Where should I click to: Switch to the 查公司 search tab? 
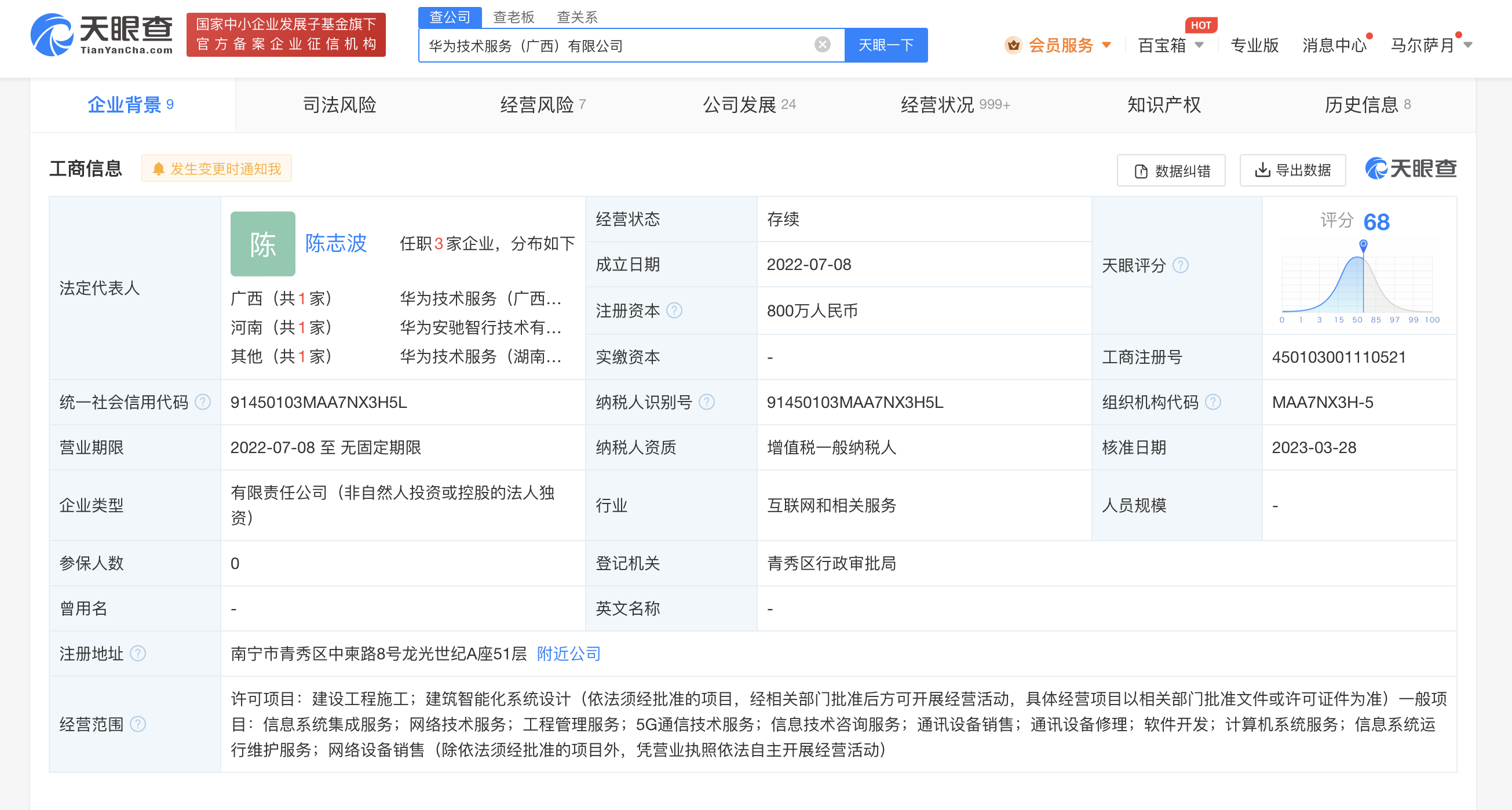coord(450,17)
